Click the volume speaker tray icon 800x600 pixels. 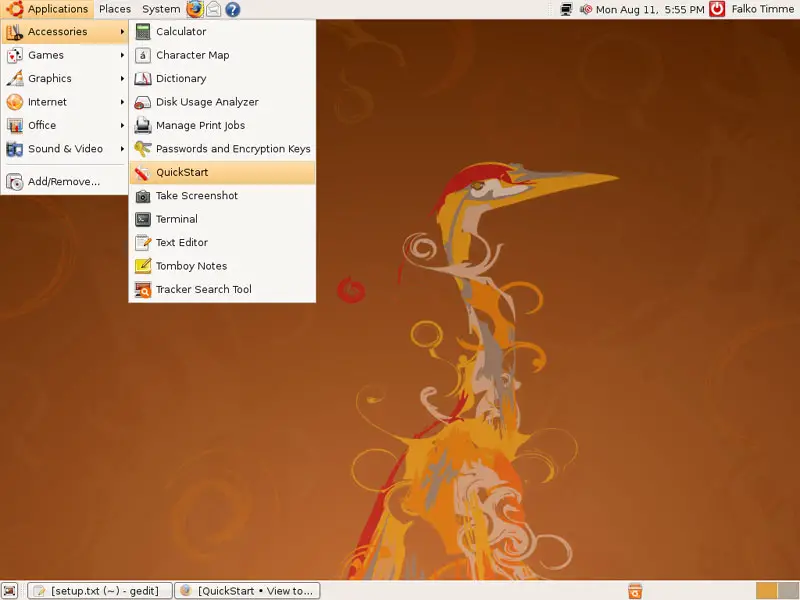[586, 9]
